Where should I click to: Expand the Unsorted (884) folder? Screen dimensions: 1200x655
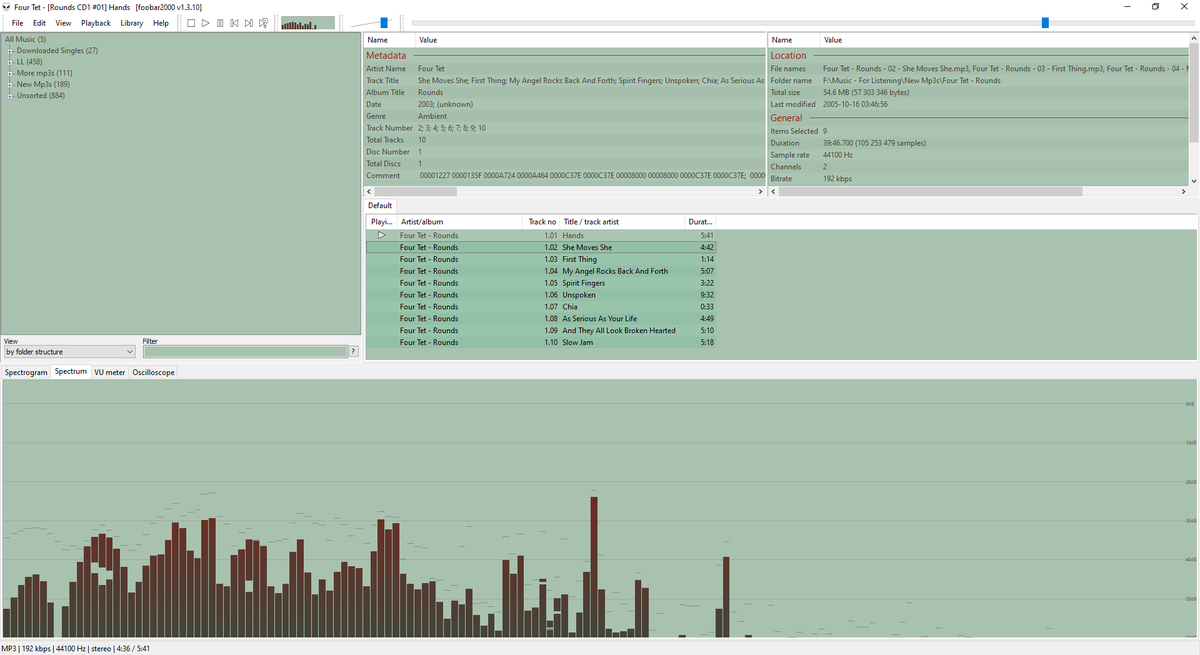click(10, 96)
